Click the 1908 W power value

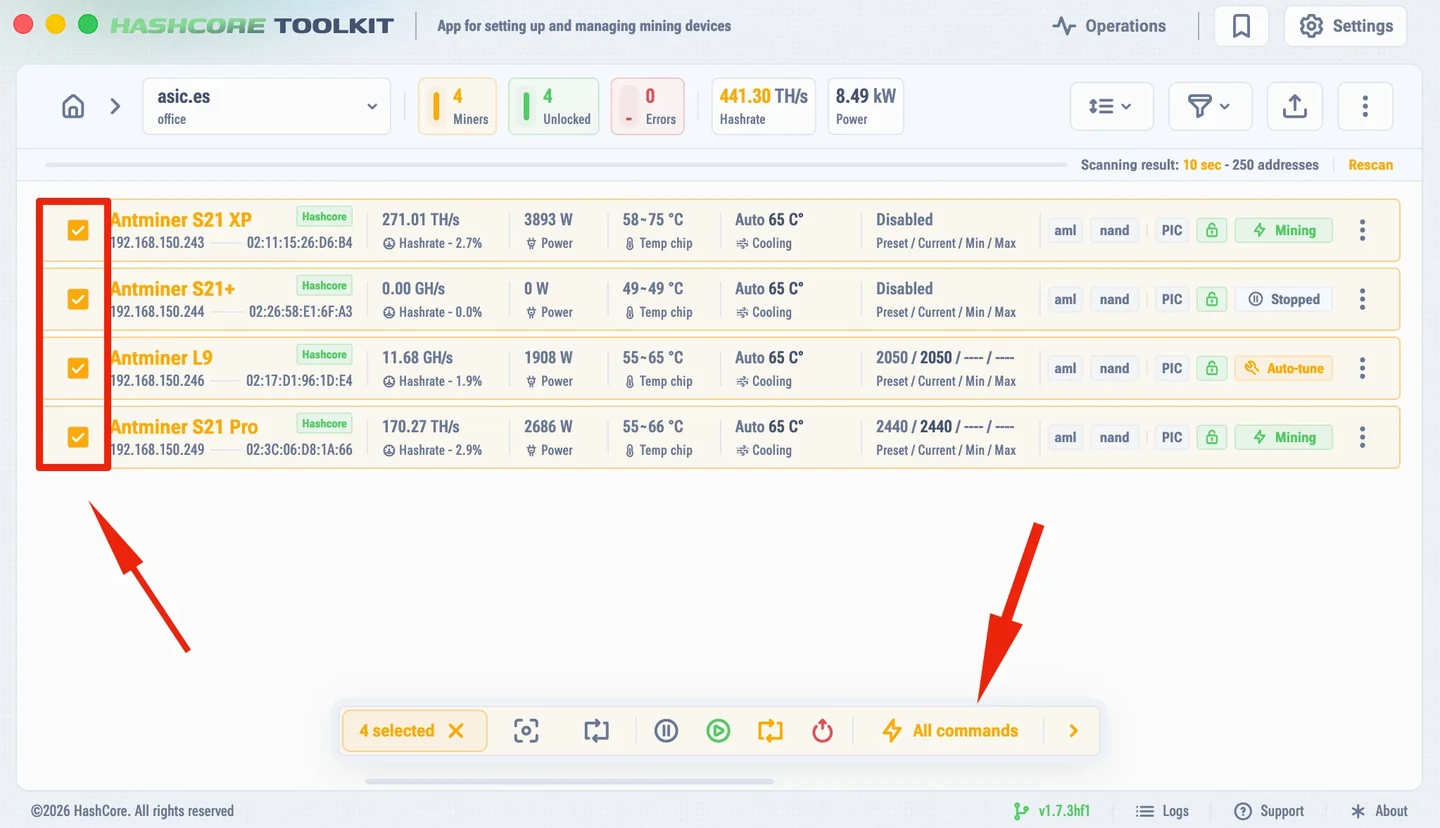click(x=548, y=358)
